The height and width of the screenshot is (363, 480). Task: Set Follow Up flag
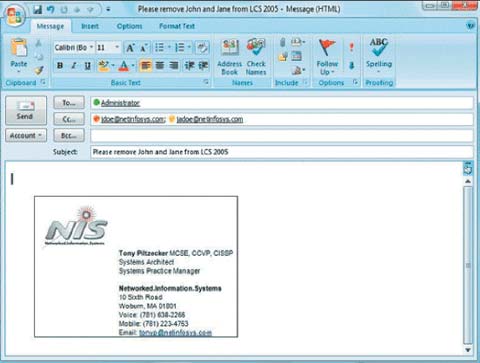[327, 57]
